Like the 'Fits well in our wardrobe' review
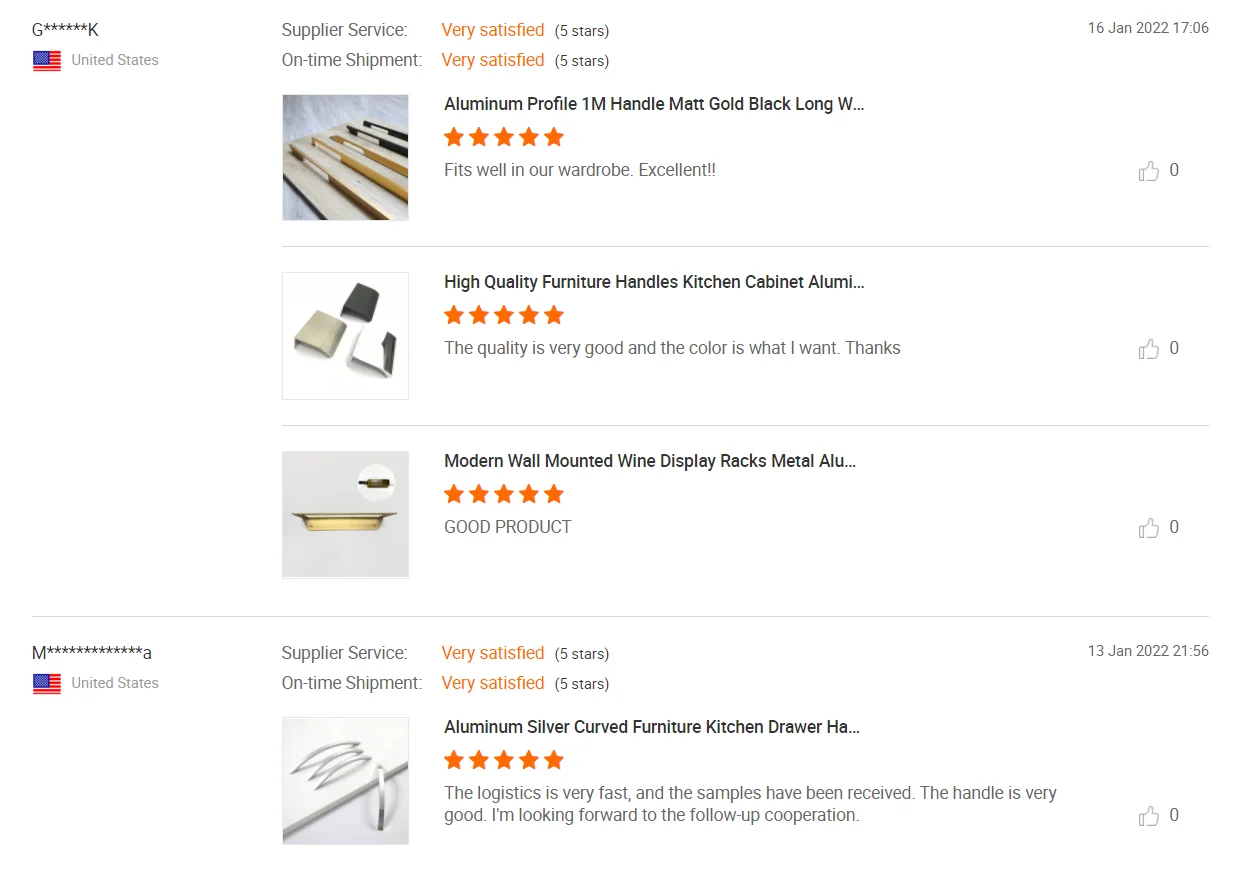Screen dimensions: 1242x872 click(x=1148, y=171)
